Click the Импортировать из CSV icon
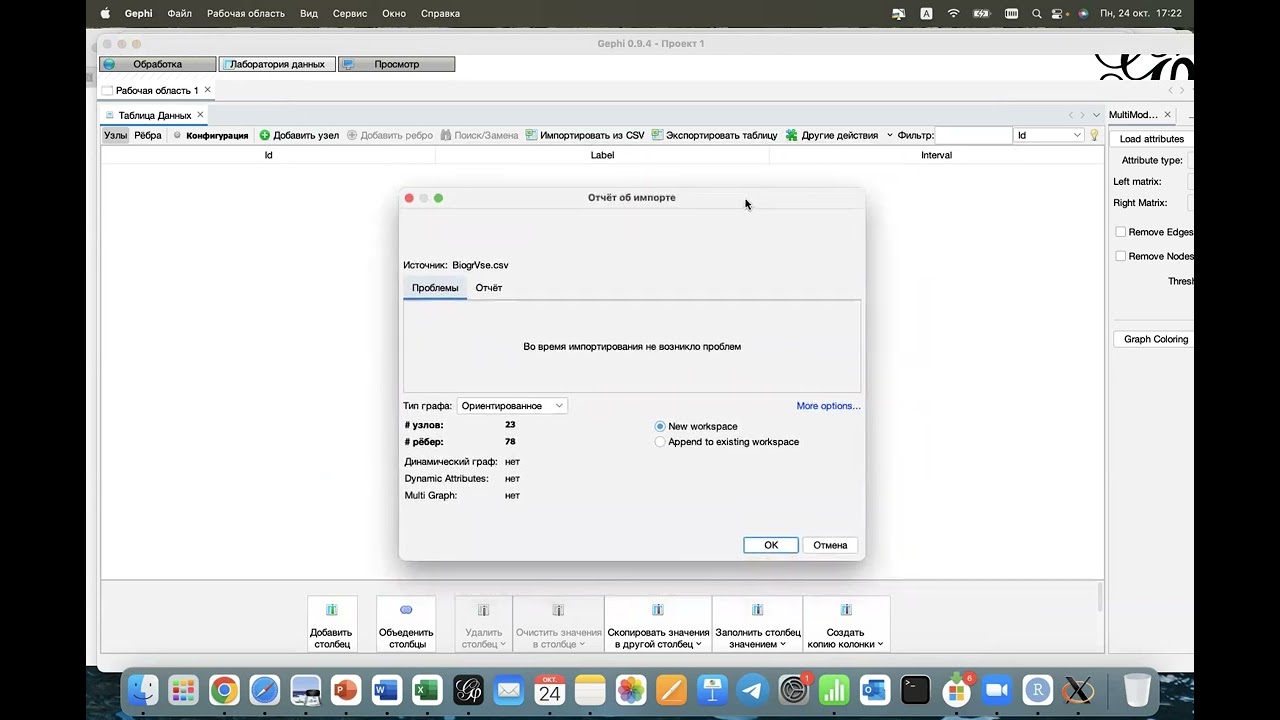 pos(532,135)
